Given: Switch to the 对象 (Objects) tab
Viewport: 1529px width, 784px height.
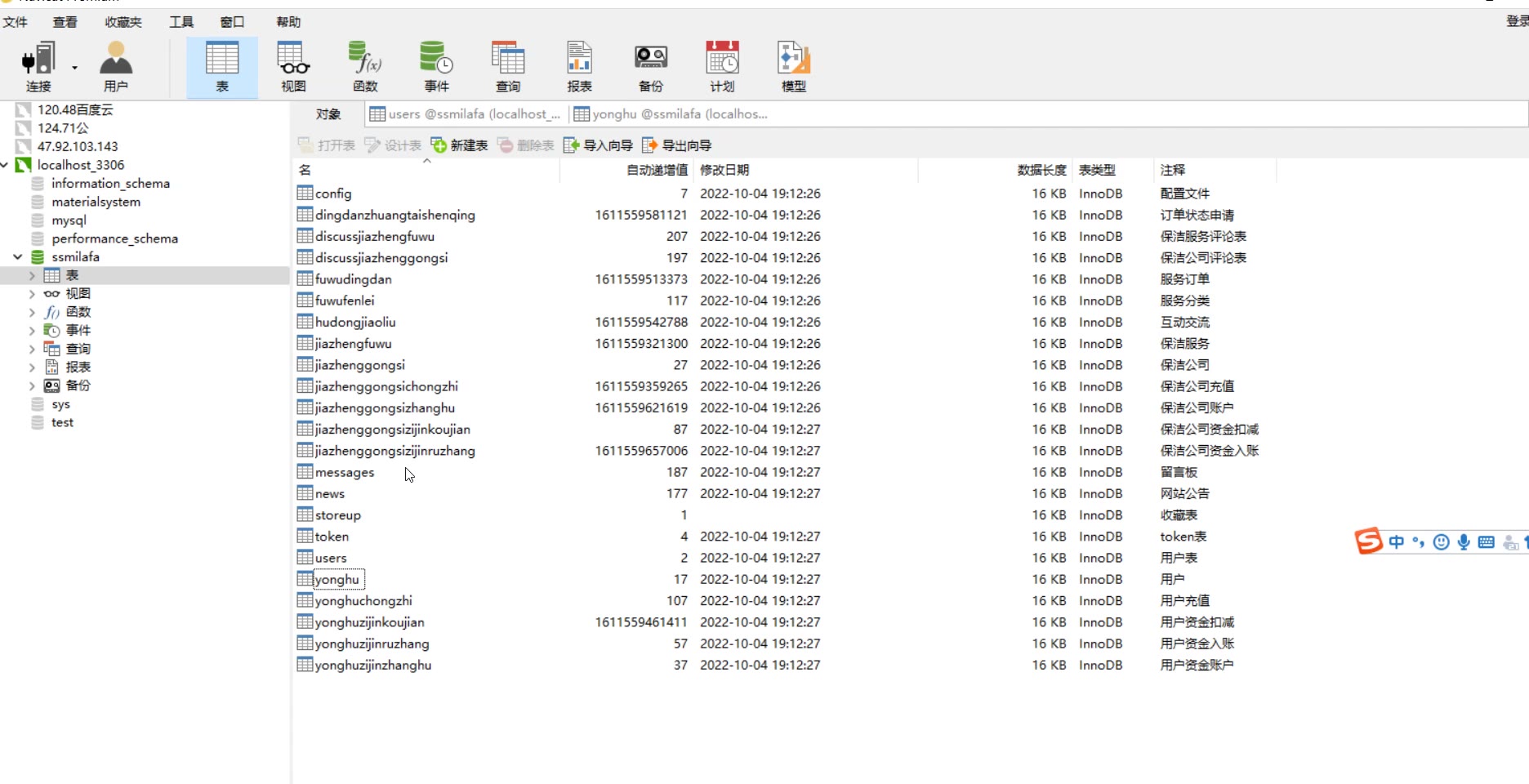Looking at the screenshot, I should [x=328, y=114].
